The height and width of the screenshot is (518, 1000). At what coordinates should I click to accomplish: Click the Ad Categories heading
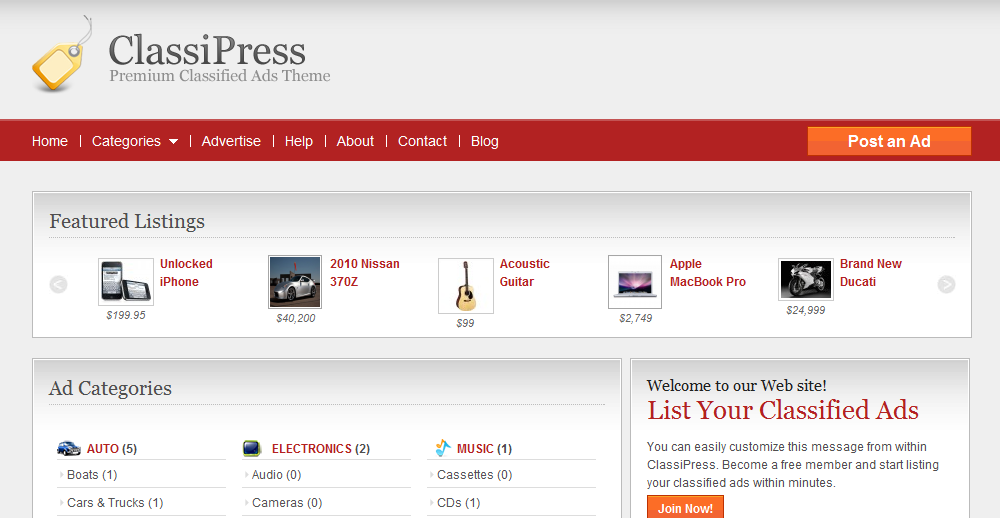(x=110, y=388)
